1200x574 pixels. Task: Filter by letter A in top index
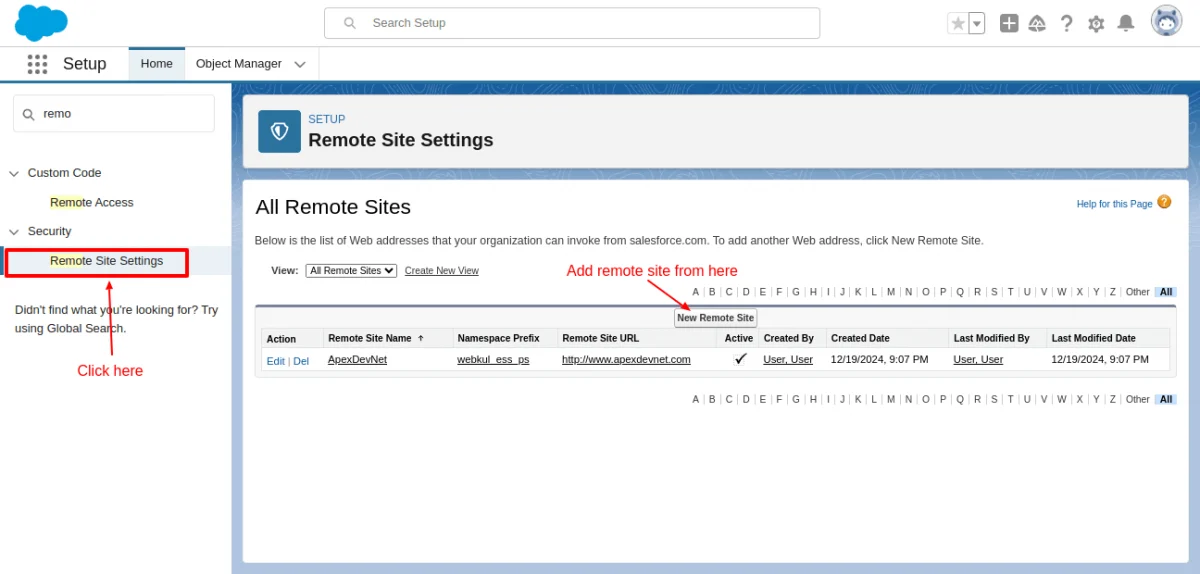coord(696,292)
